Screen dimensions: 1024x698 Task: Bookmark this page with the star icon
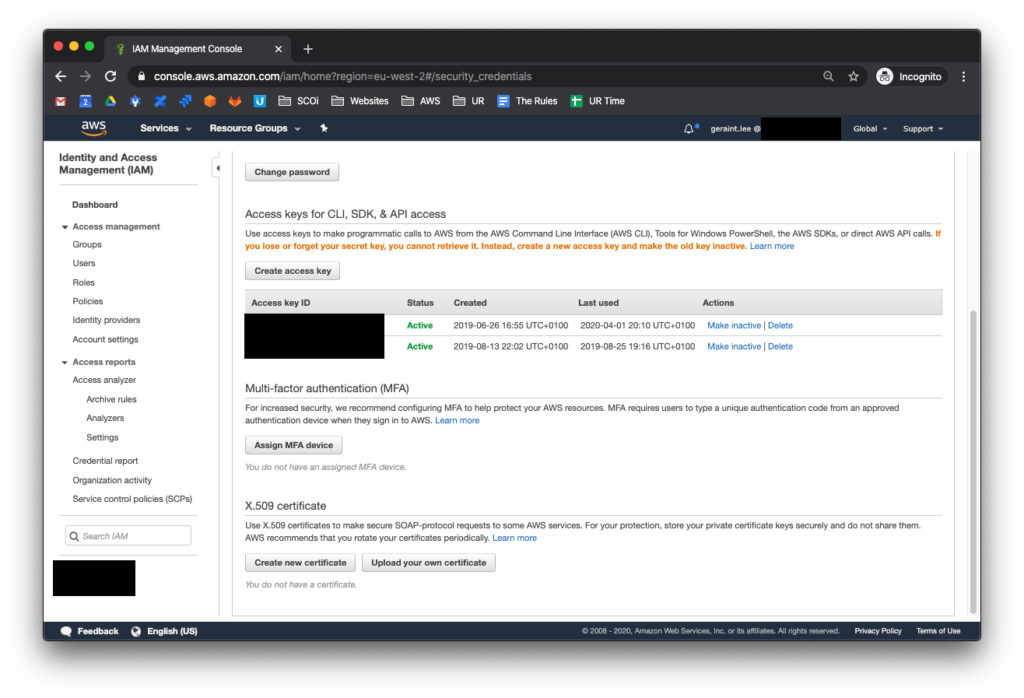[x=853, y=76]
